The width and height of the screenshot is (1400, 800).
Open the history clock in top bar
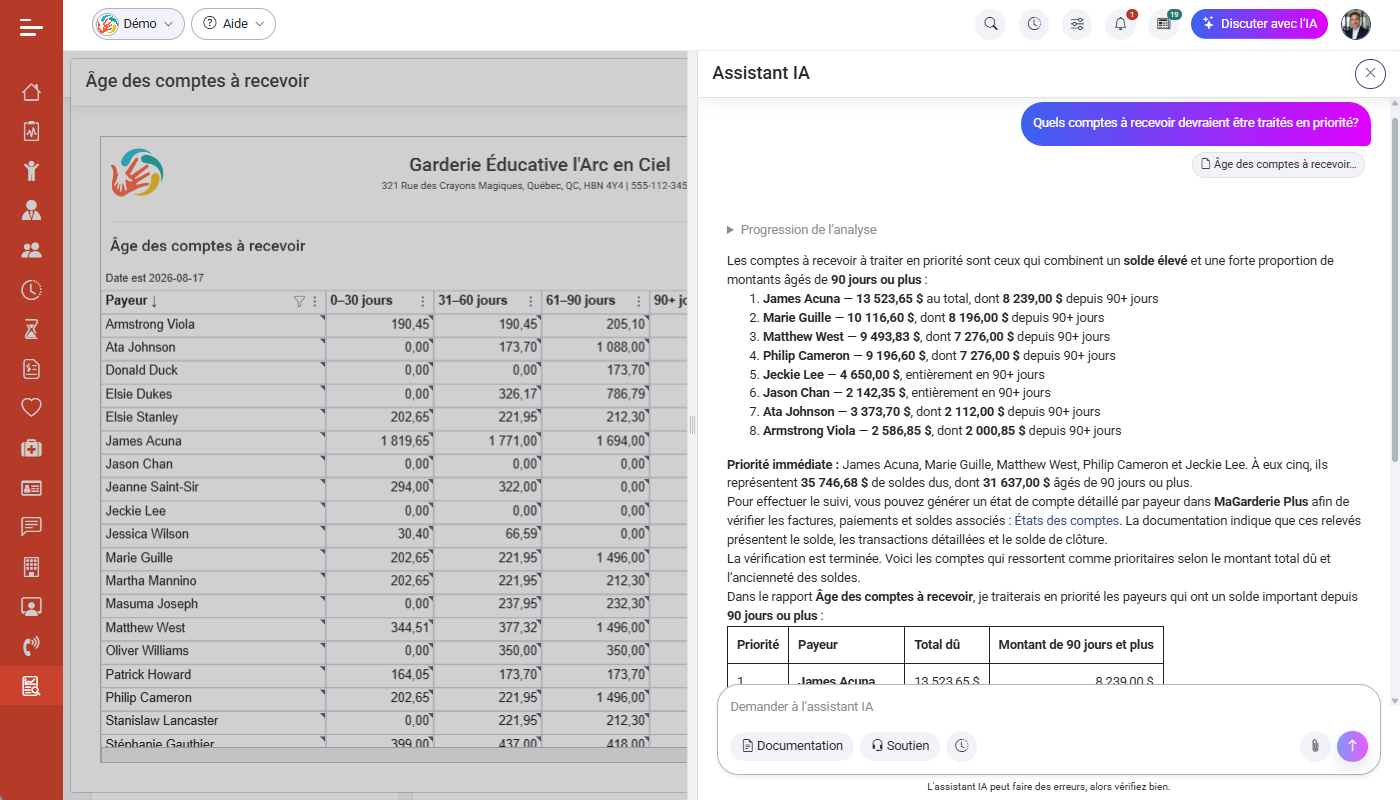1034,24
